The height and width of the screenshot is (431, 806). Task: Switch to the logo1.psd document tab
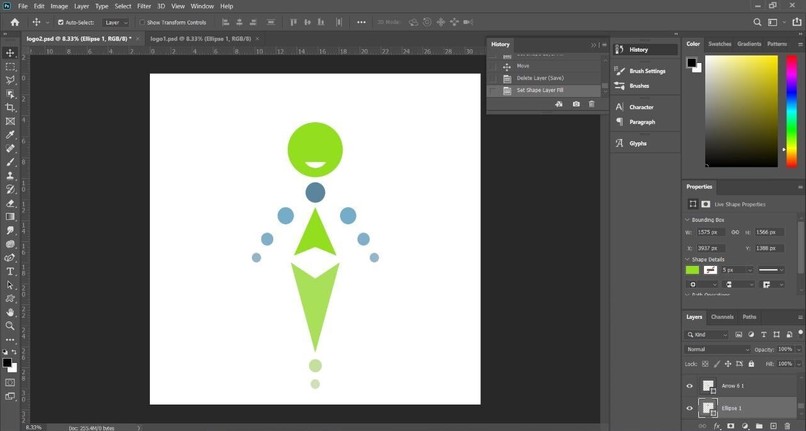(x=200, y=39)
